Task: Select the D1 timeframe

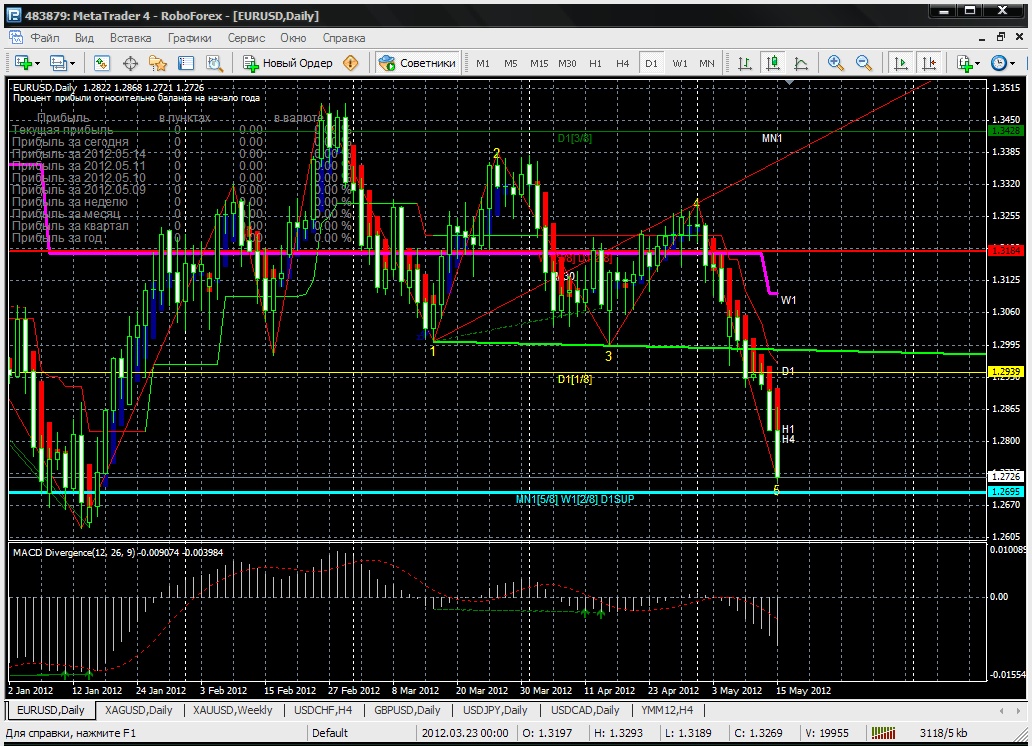Action: [651, 63]
